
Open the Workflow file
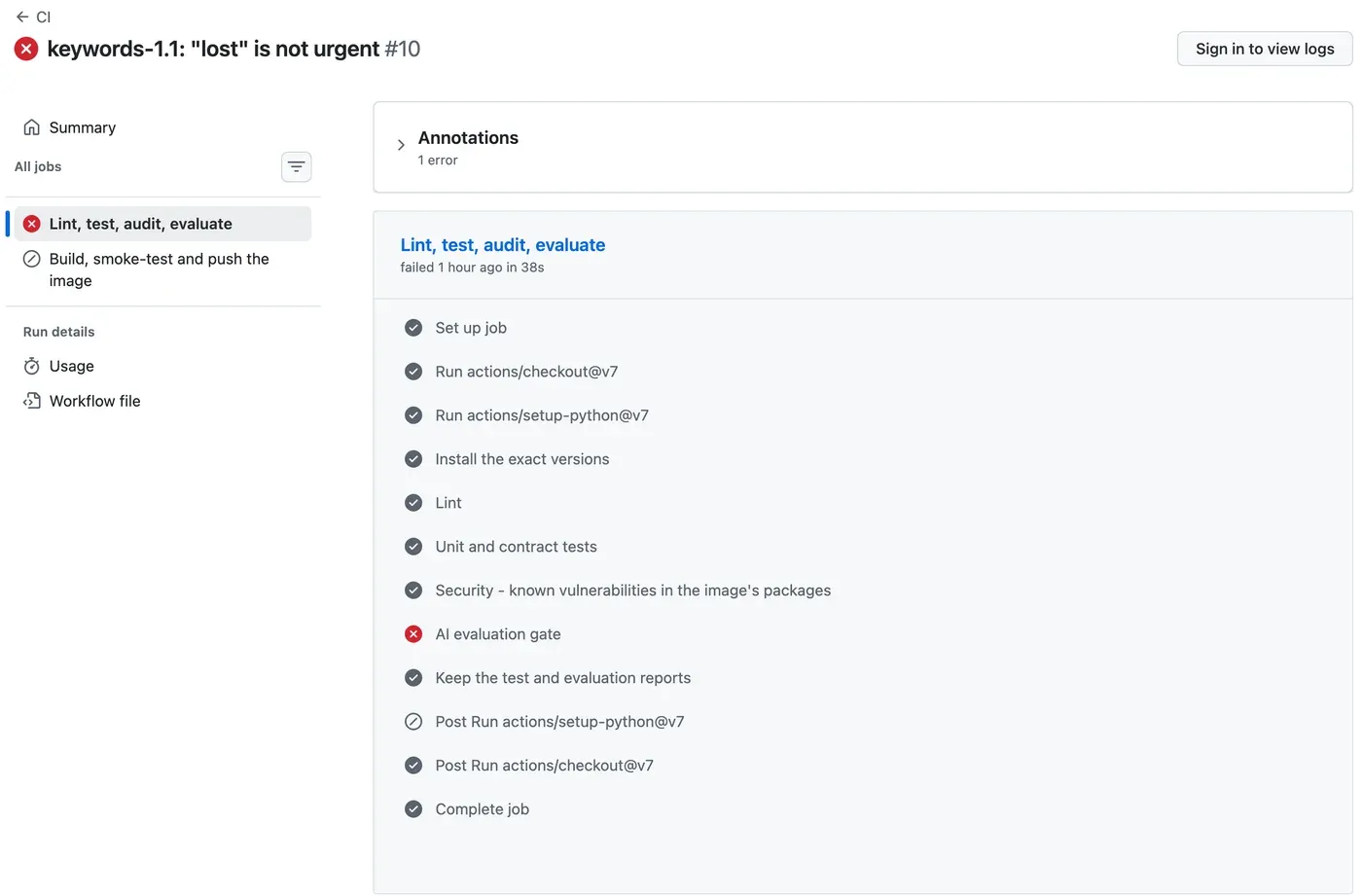pos(95,401)
